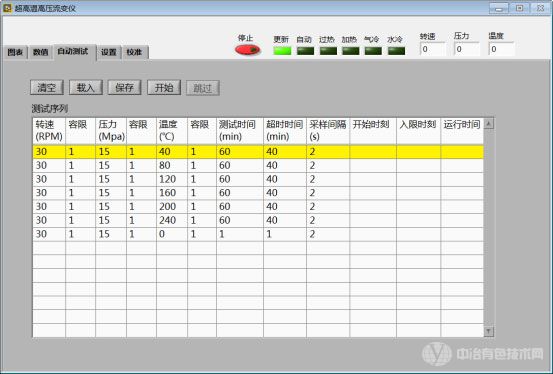Click the 转速 value field
Image resolution: width=553 pixels, height=374 pixels.
[433, 49]
